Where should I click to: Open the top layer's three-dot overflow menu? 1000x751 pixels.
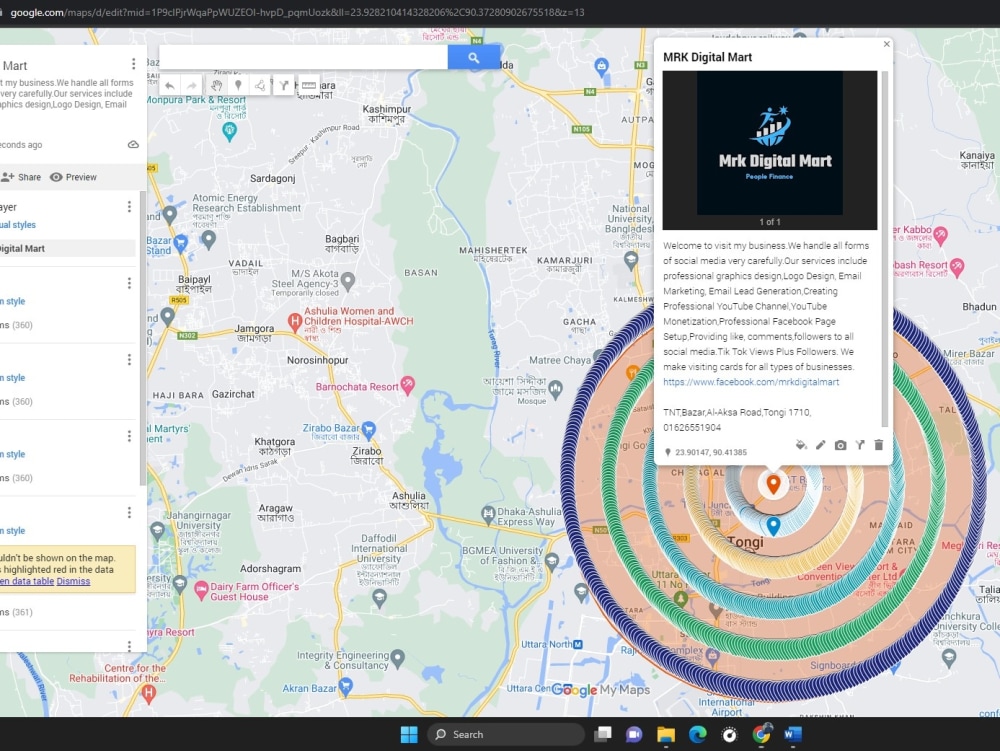pos(129,207)
